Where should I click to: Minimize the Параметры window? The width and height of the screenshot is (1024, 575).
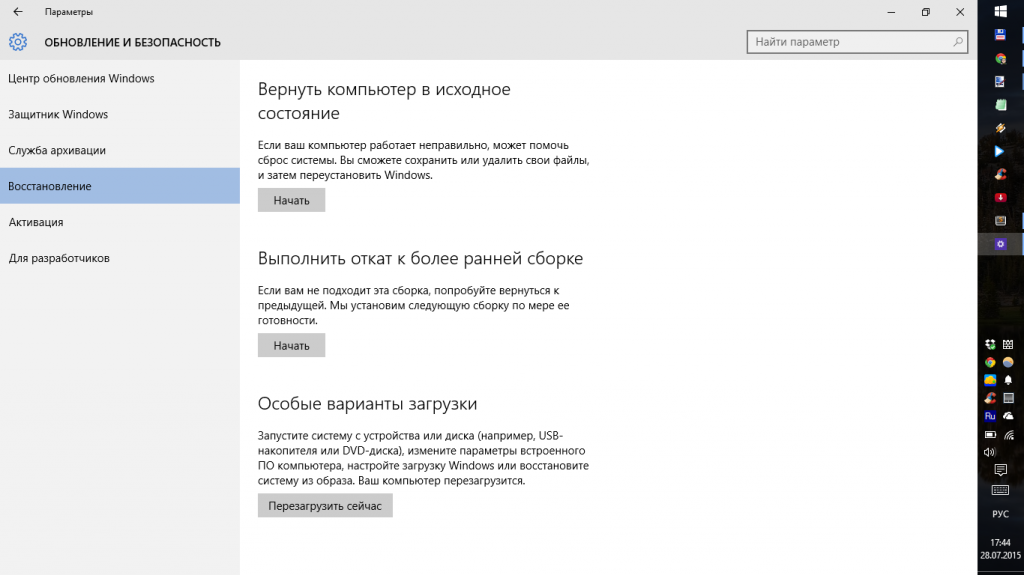891,12
